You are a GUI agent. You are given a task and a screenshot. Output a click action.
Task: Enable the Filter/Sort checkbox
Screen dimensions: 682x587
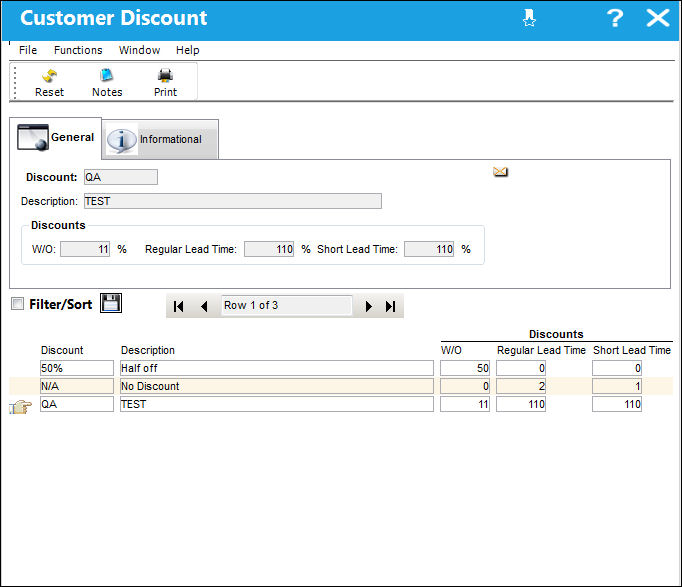coord(17,304)
